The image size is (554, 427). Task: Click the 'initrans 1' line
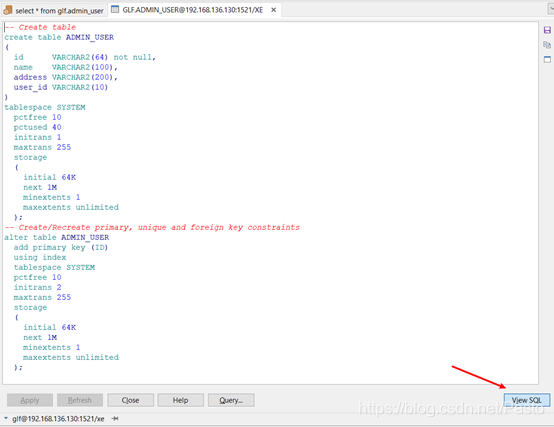tap(37, 137)
